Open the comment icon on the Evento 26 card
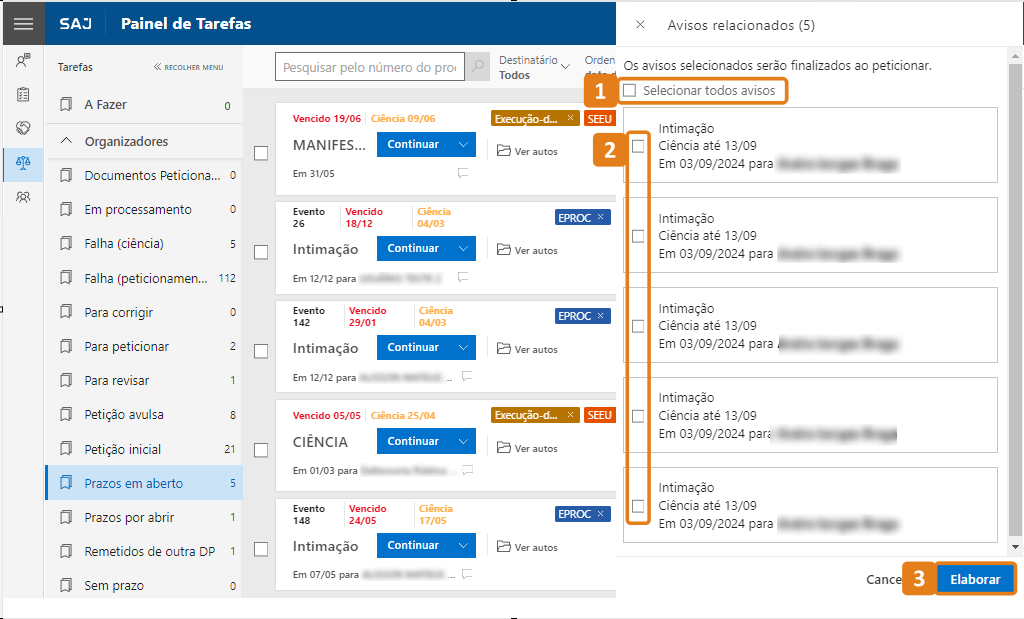 point(463,278)
